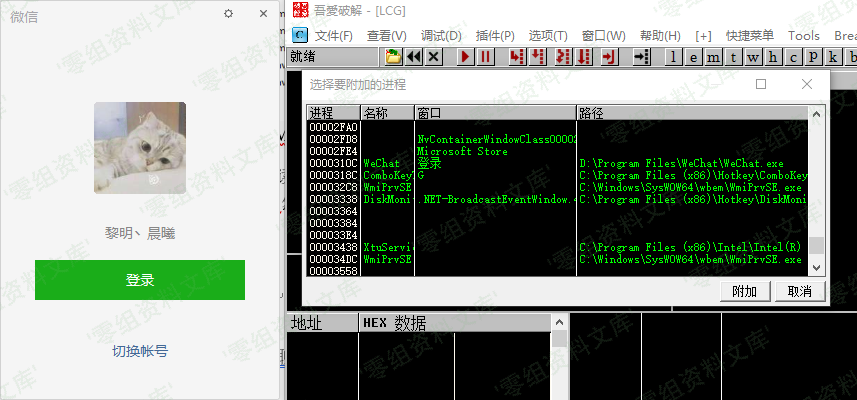Click the 'e' executable modules toolbar button
The height and width of the screenshot is (400, 857).
point(695,57)
